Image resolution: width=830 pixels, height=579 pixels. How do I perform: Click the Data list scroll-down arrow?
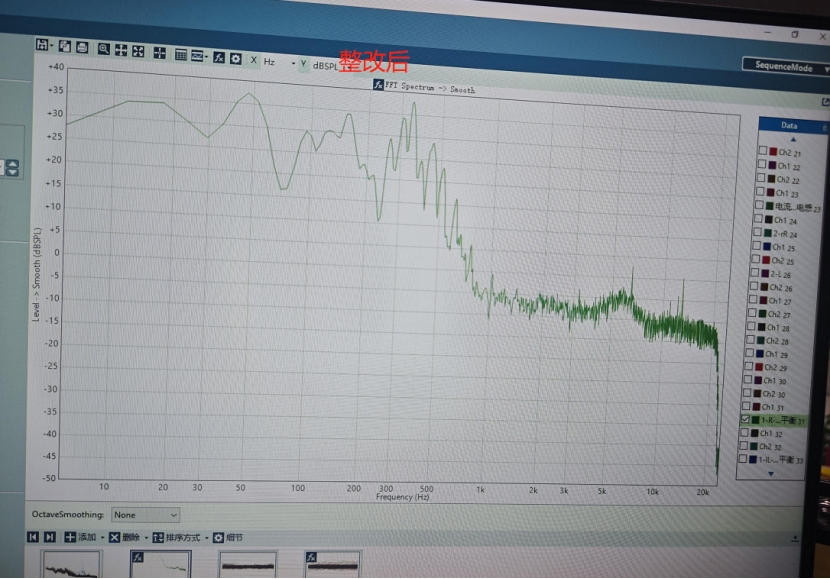tap(771, 474)
